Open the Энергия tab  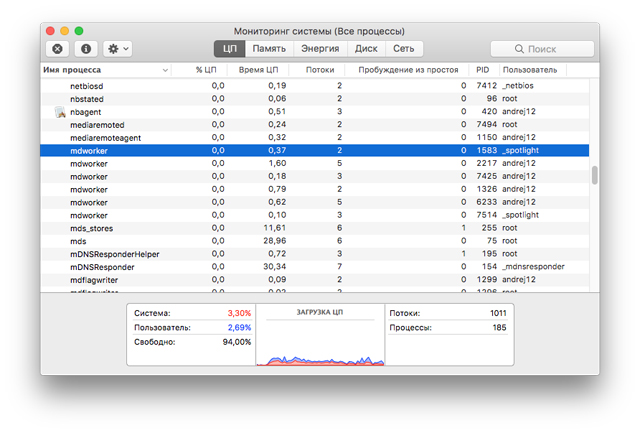point(320,48)
